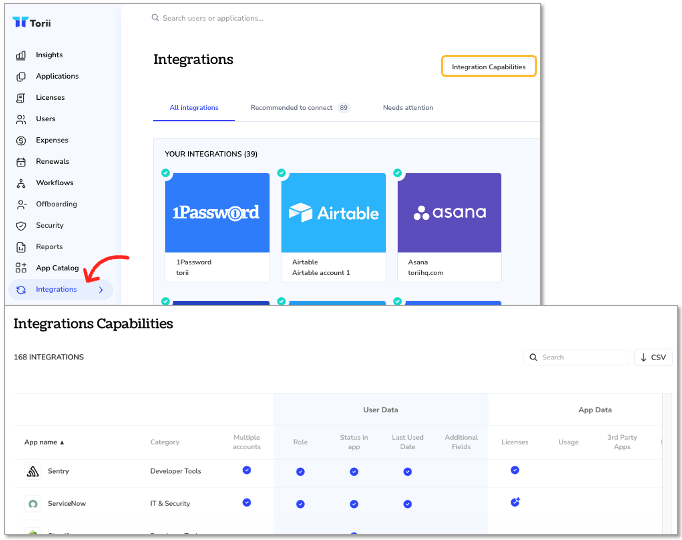Click the Integration Capabilities button
682x540 pixels.
coord(489,67)
